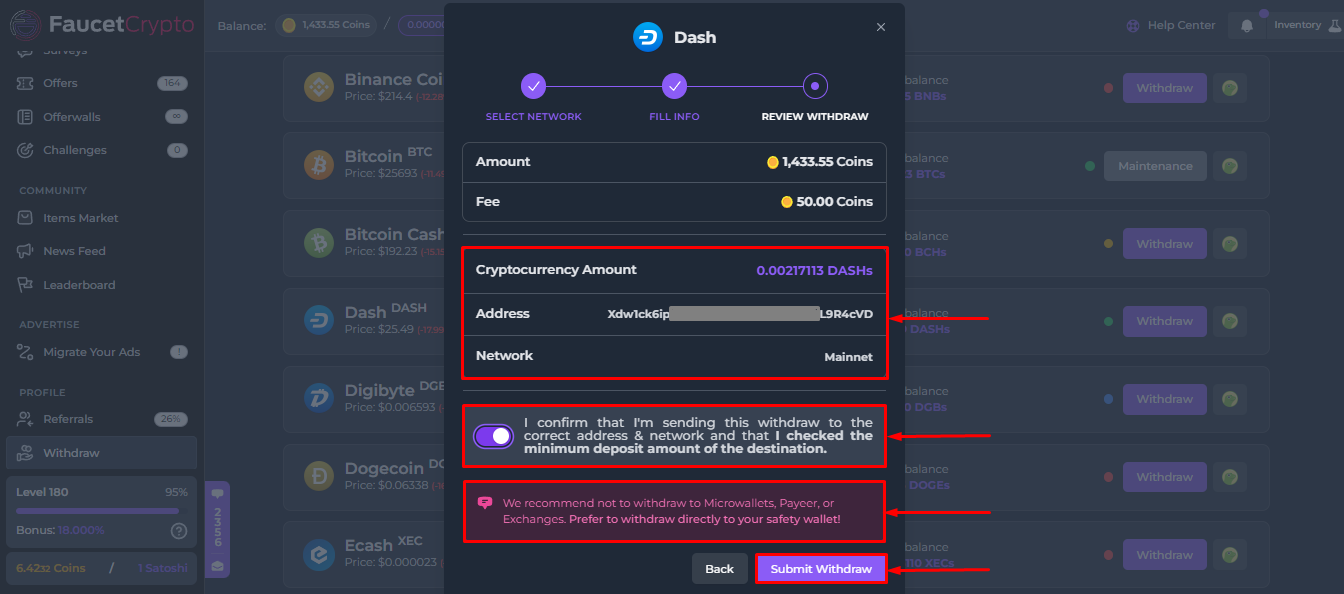Click green icon button in Dash row
Image resolution: width=1344 pixels, height=594 pixels.
point(1230,321)
